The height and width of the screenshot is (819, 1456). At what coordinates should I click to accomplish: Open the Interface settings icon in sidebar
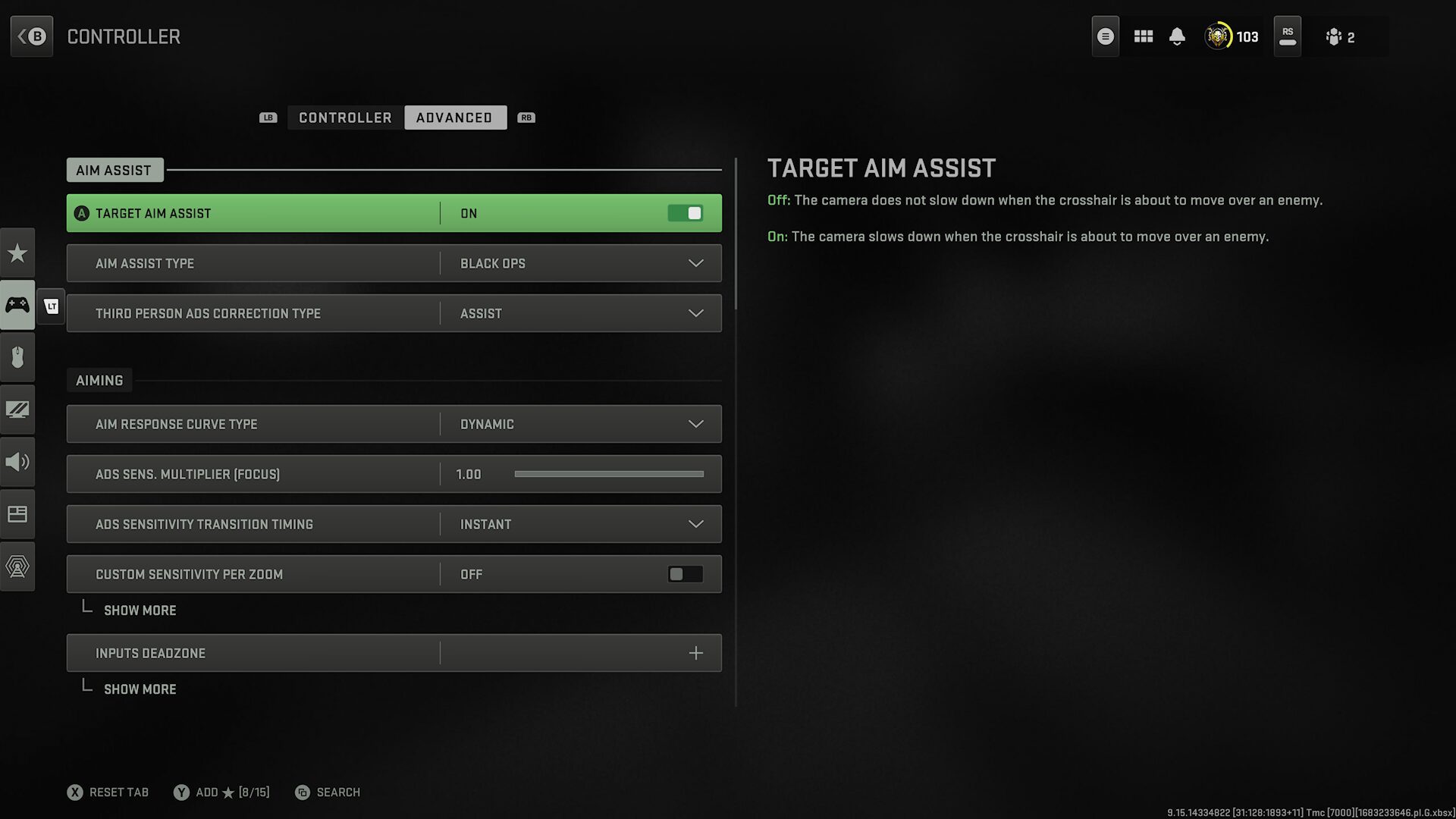(17, 514)
